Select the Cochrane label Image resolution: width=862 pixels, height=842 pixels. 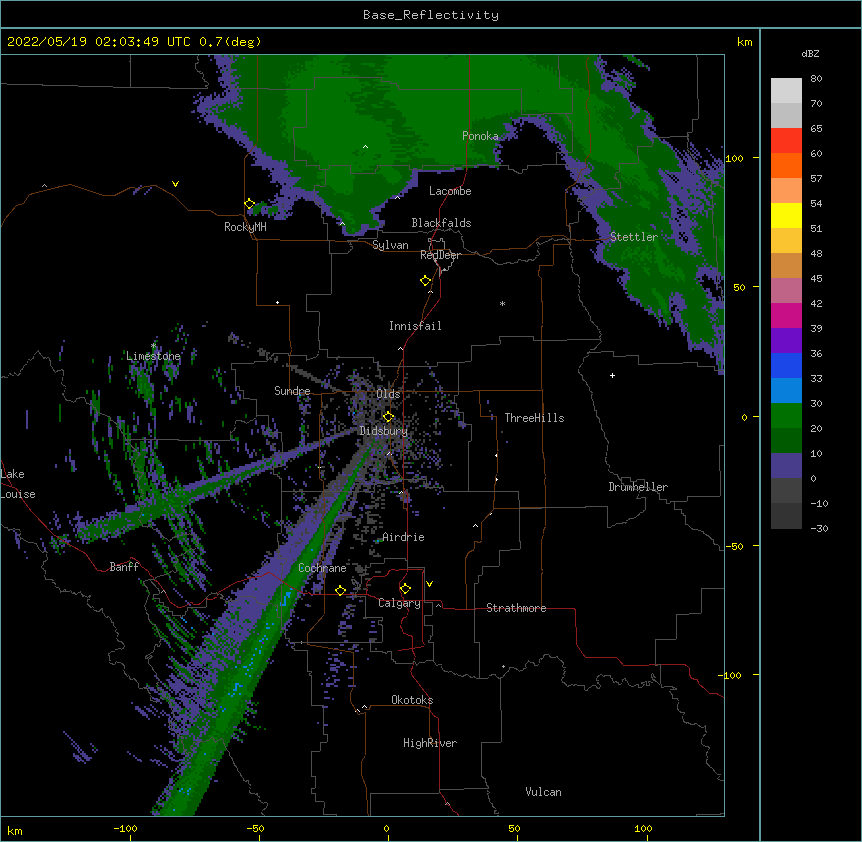point(322,568)
